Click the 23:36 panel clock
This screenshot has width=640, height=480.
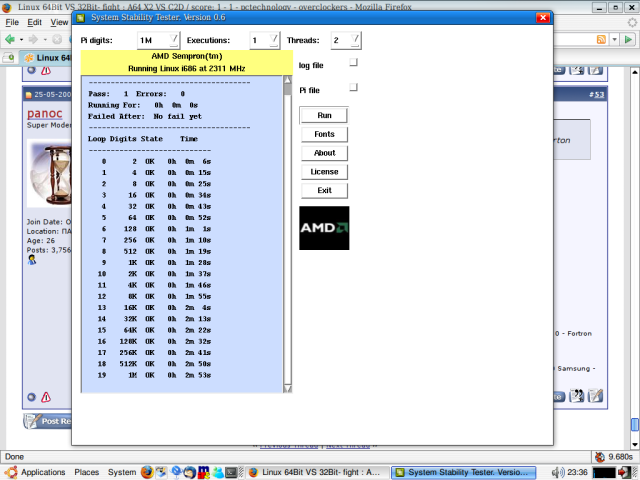tap(578, 472)
